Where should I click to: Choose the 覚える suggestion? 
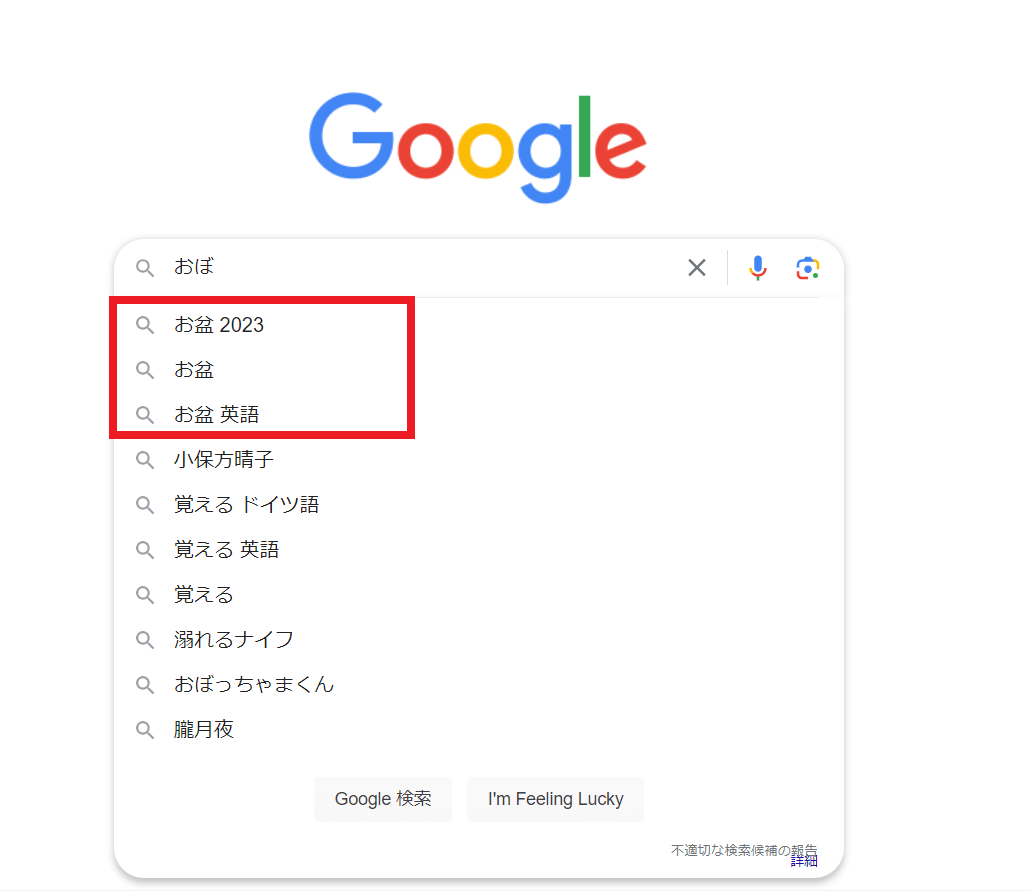click(204, 595)
